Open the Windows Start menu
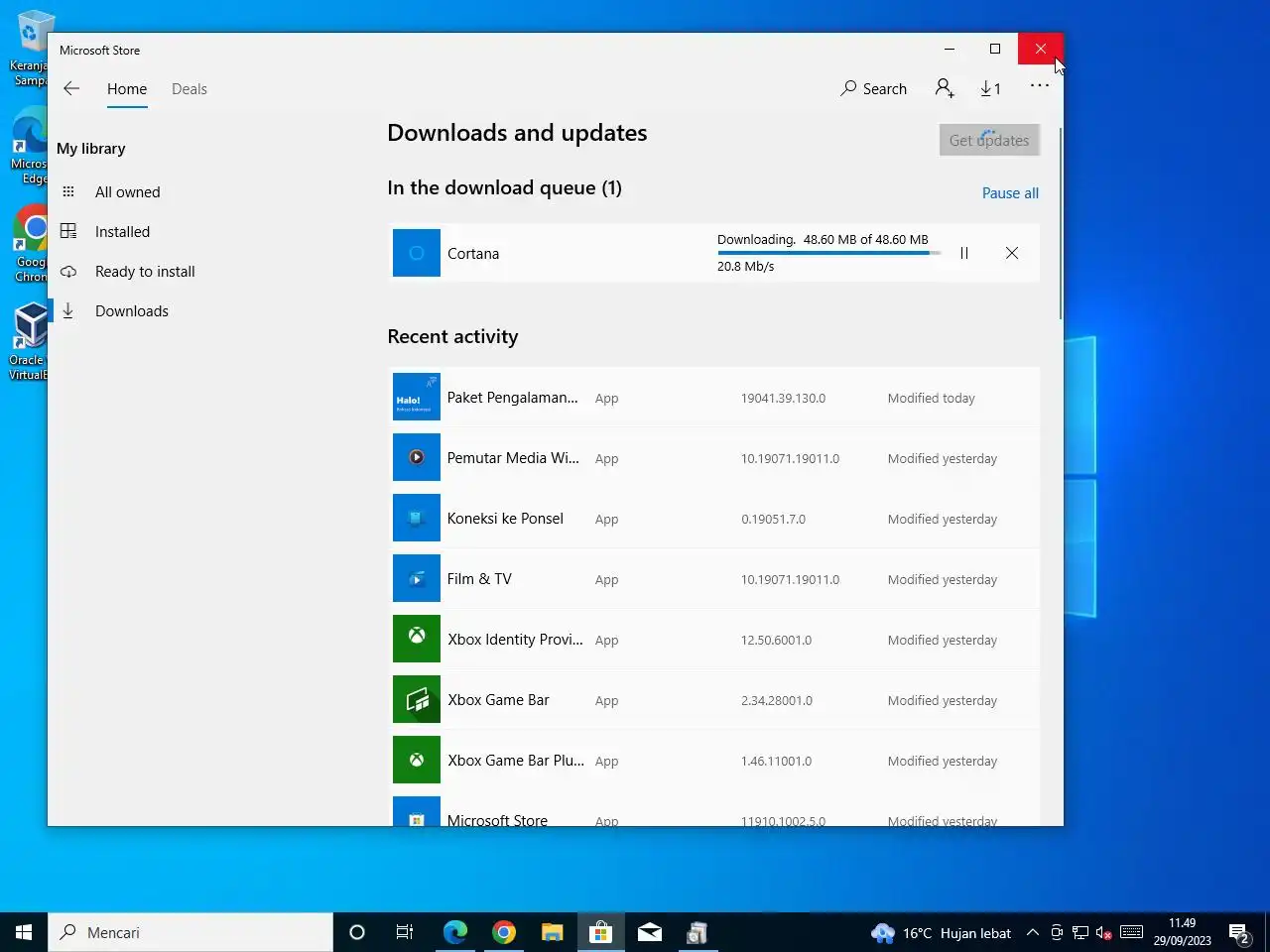The width and height of the screenshot is (1270, 952). 24,932
